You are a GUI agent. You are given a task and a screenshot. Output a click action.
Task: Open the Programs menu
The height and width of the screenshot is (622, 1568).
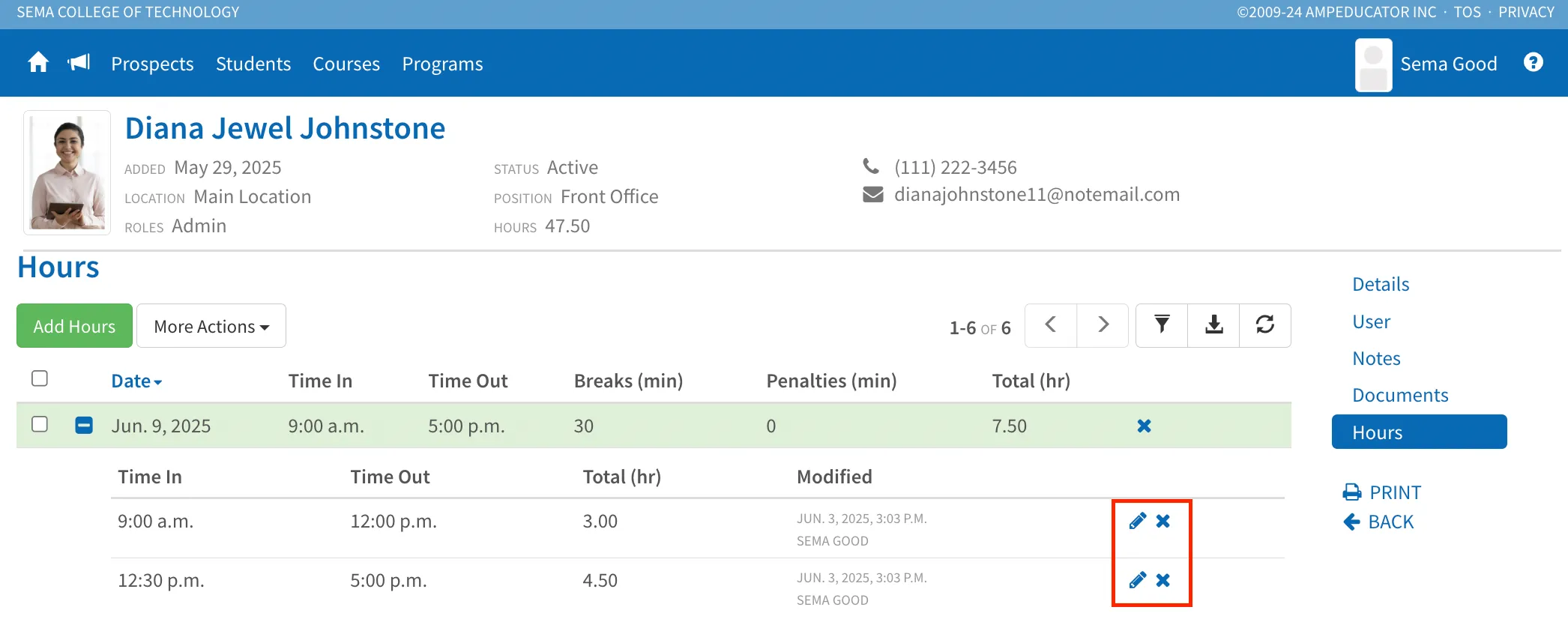point(442,64)
